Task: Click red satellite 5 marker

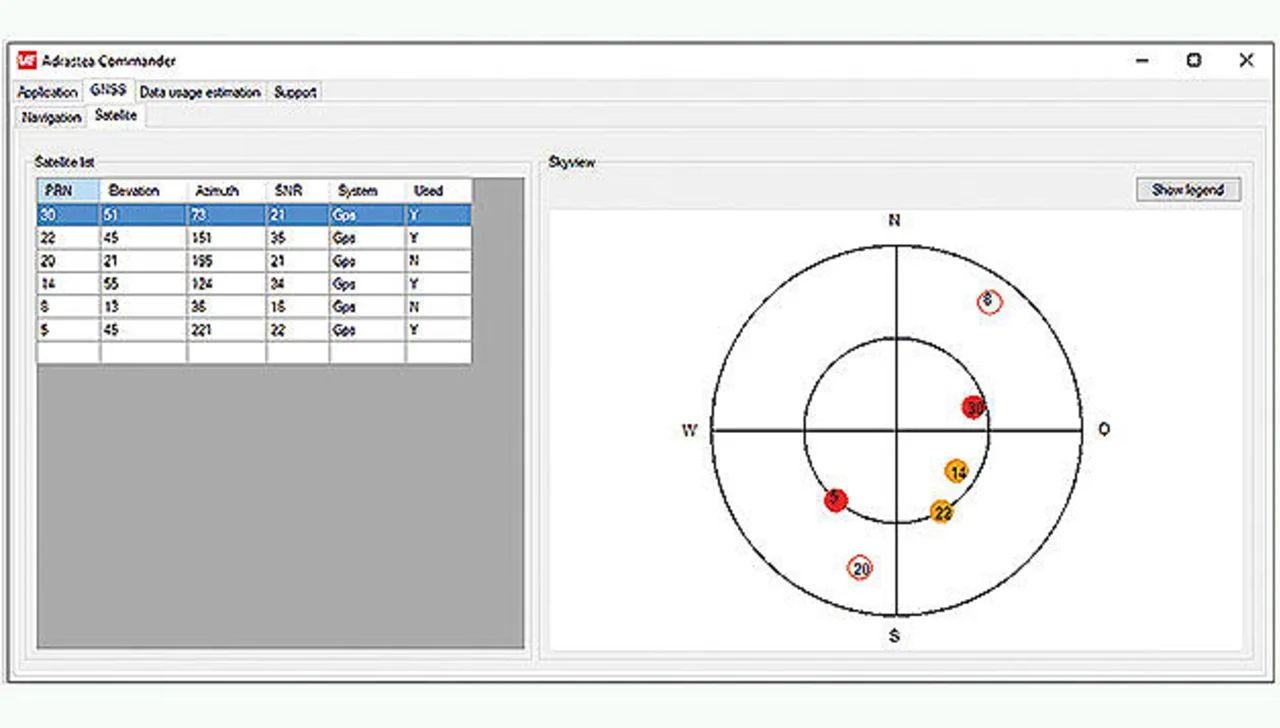Action: [836, 500]
